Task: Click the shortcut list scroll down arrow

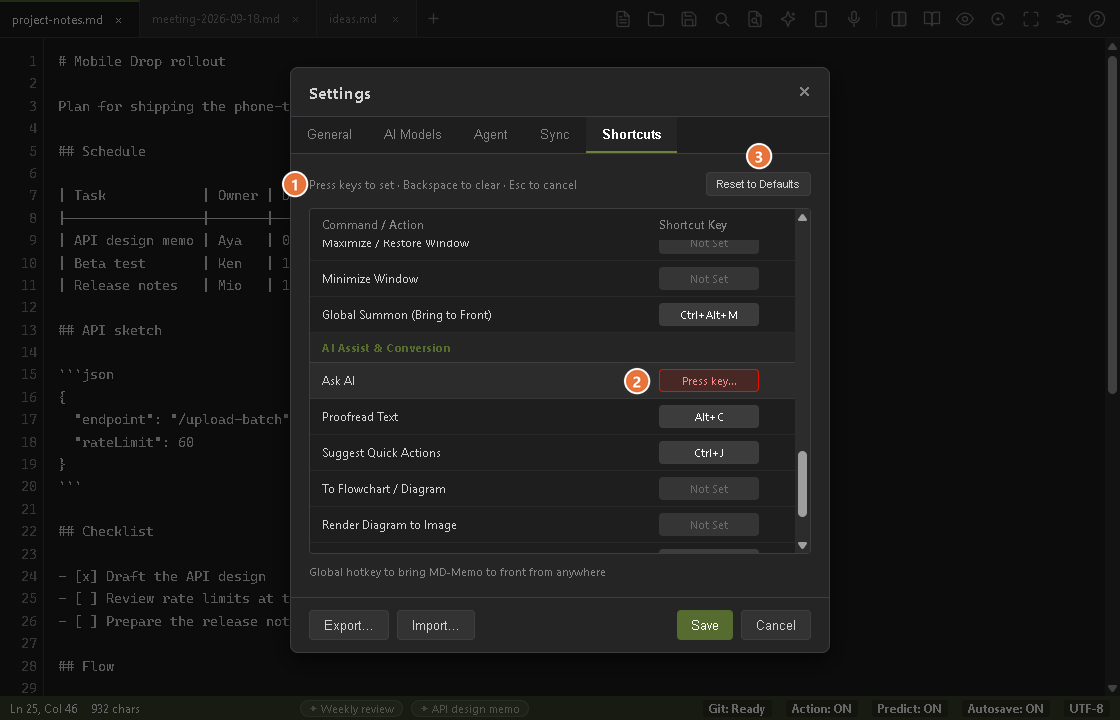Action: tap(802, 545)
